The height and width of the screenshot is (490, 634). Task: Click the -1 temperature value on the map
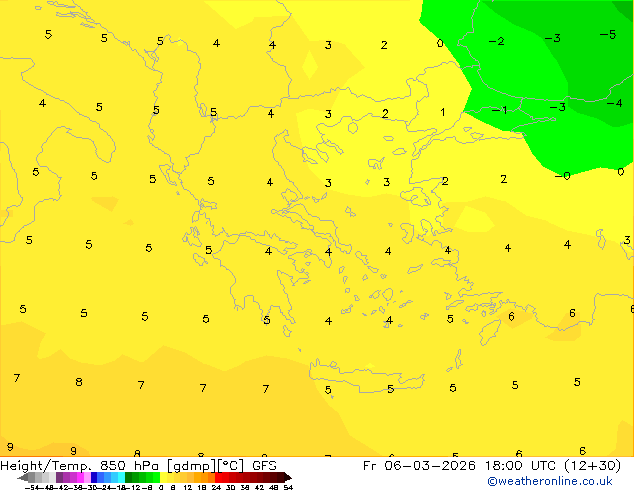pos(499,110)
